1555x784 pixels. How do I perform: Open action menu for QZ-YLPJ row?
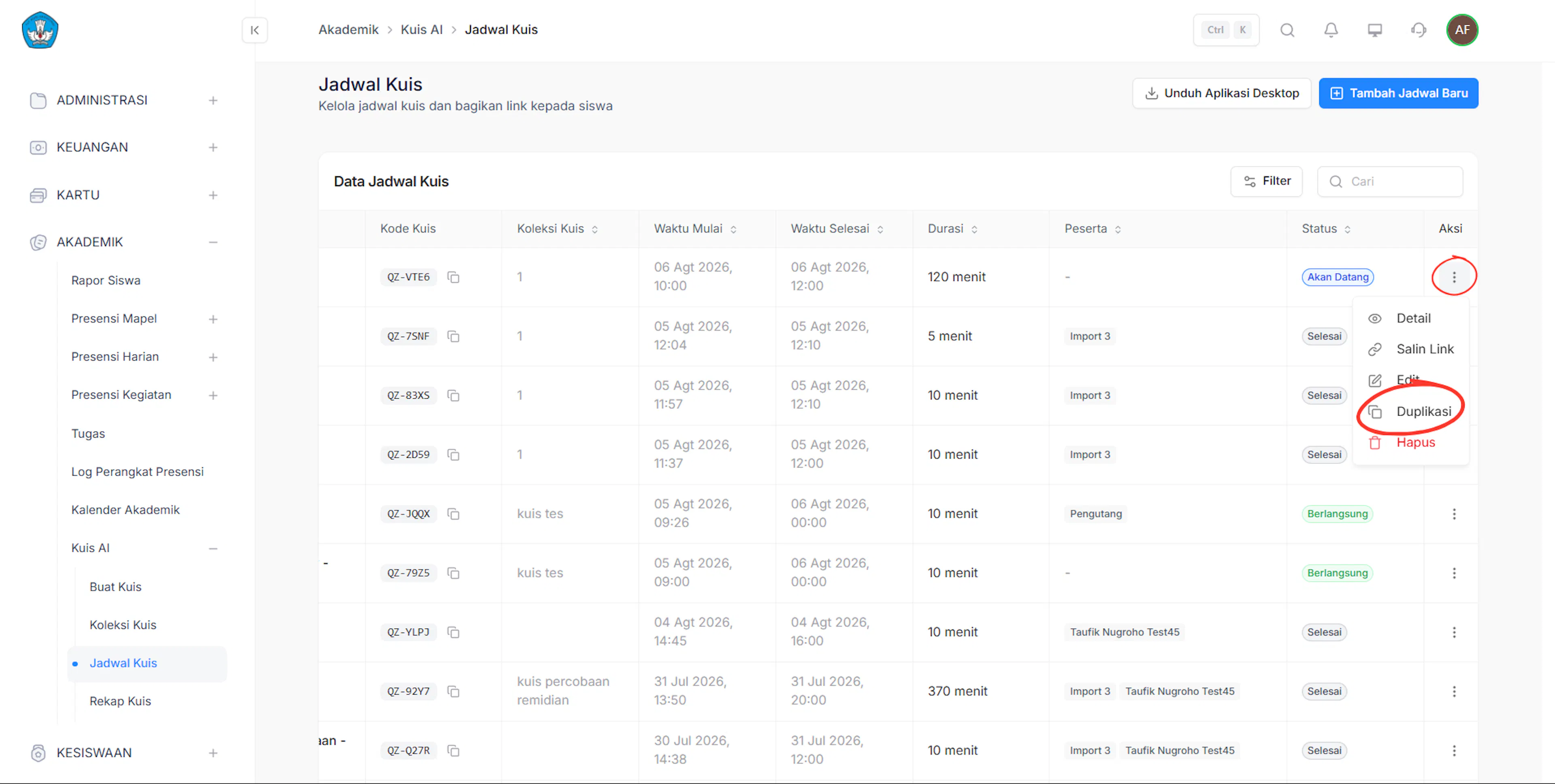click(x=1454, y=632)
